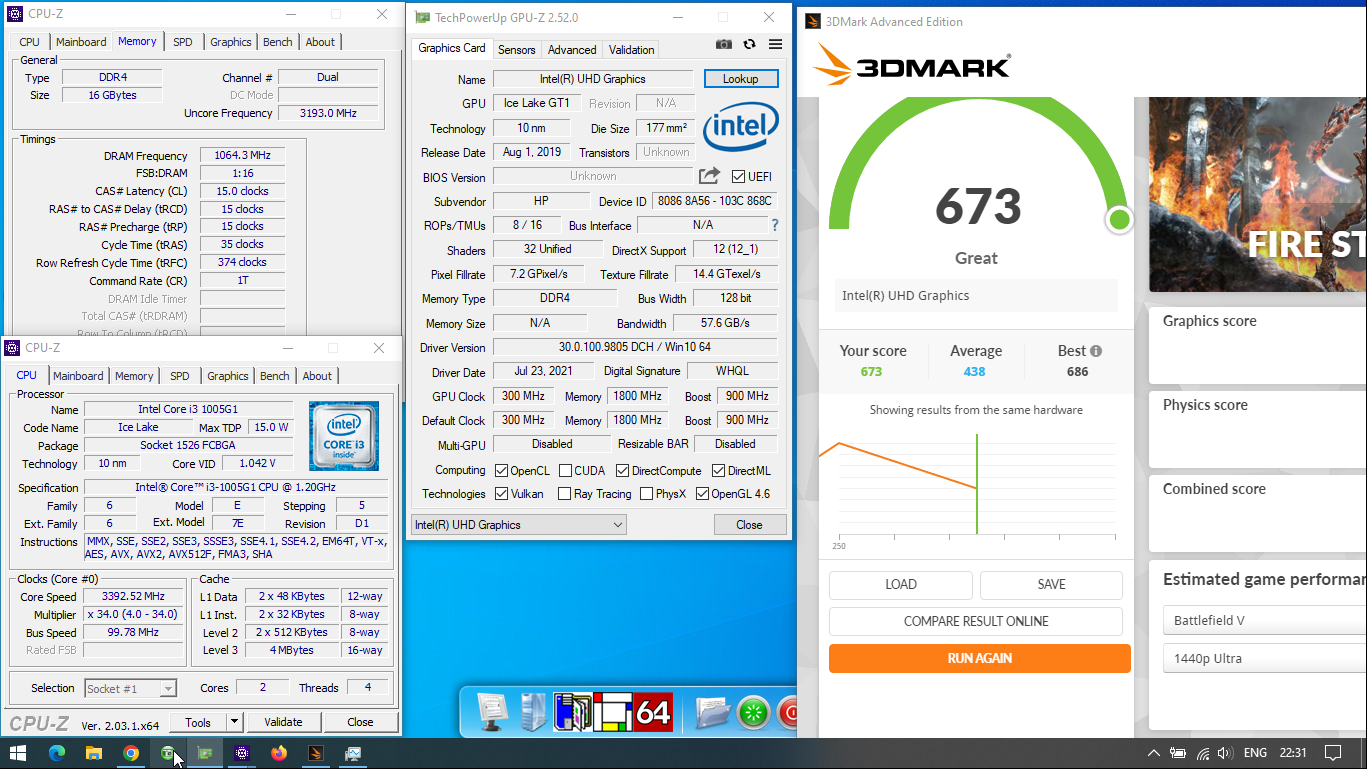Show hidden system tray icons

tap(1154, 753)
